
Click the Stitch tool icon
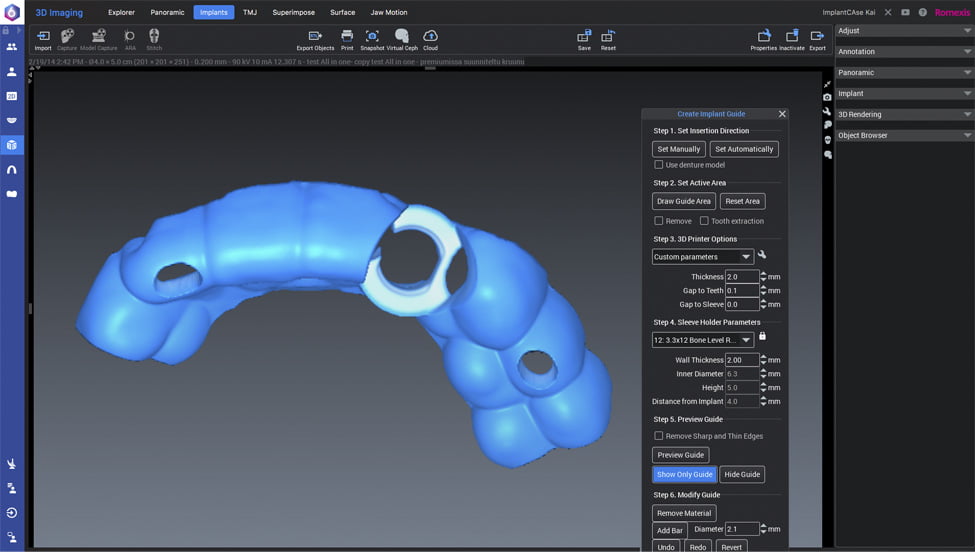(154, 37)
